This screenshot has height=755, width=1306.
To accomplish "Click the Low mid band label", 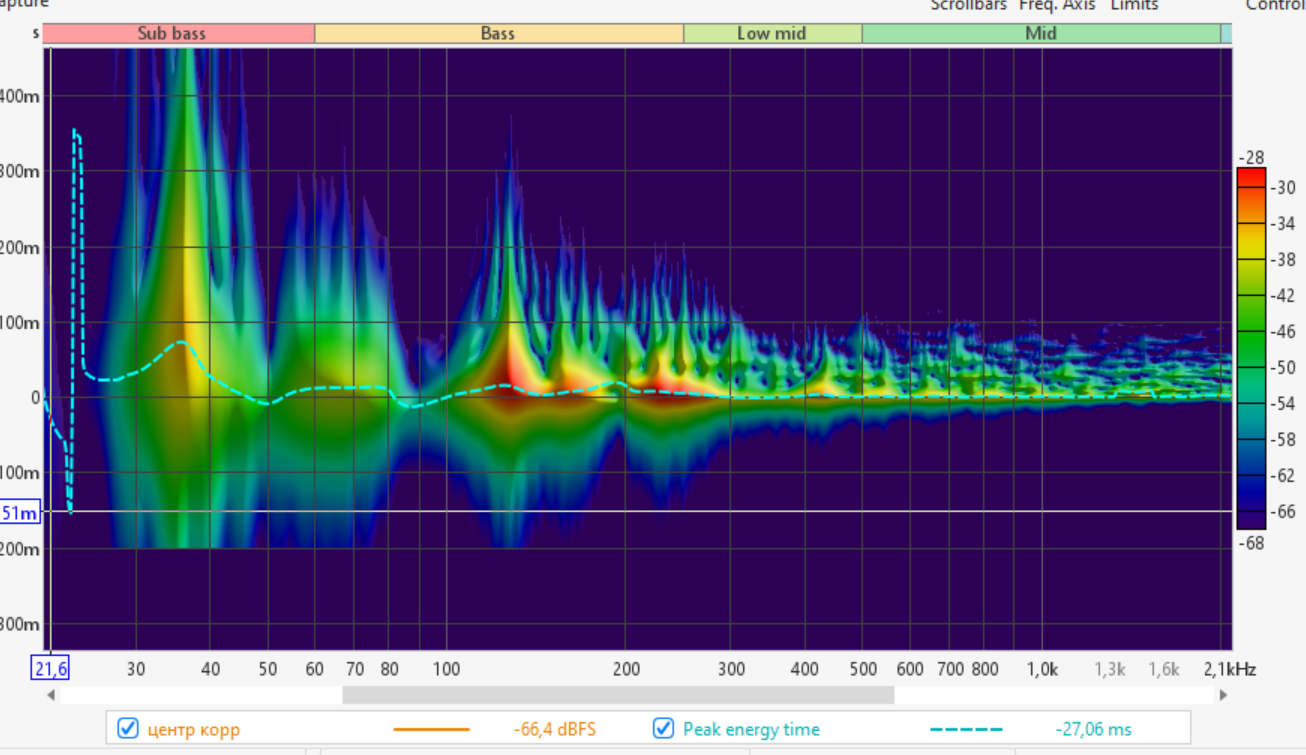I will click(x=772, y=33).
